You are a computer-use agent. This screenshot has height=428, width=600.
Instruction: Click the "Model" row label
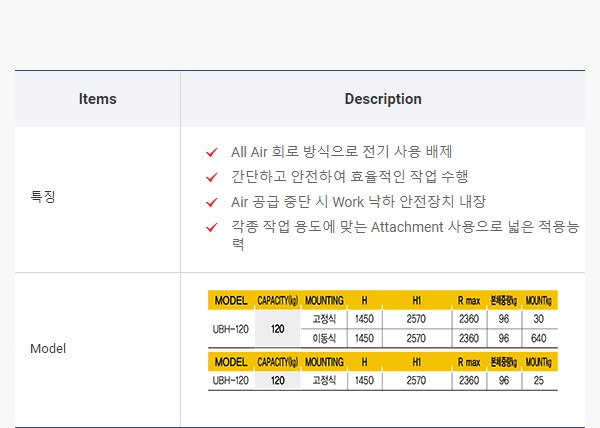tap(48, 349)
